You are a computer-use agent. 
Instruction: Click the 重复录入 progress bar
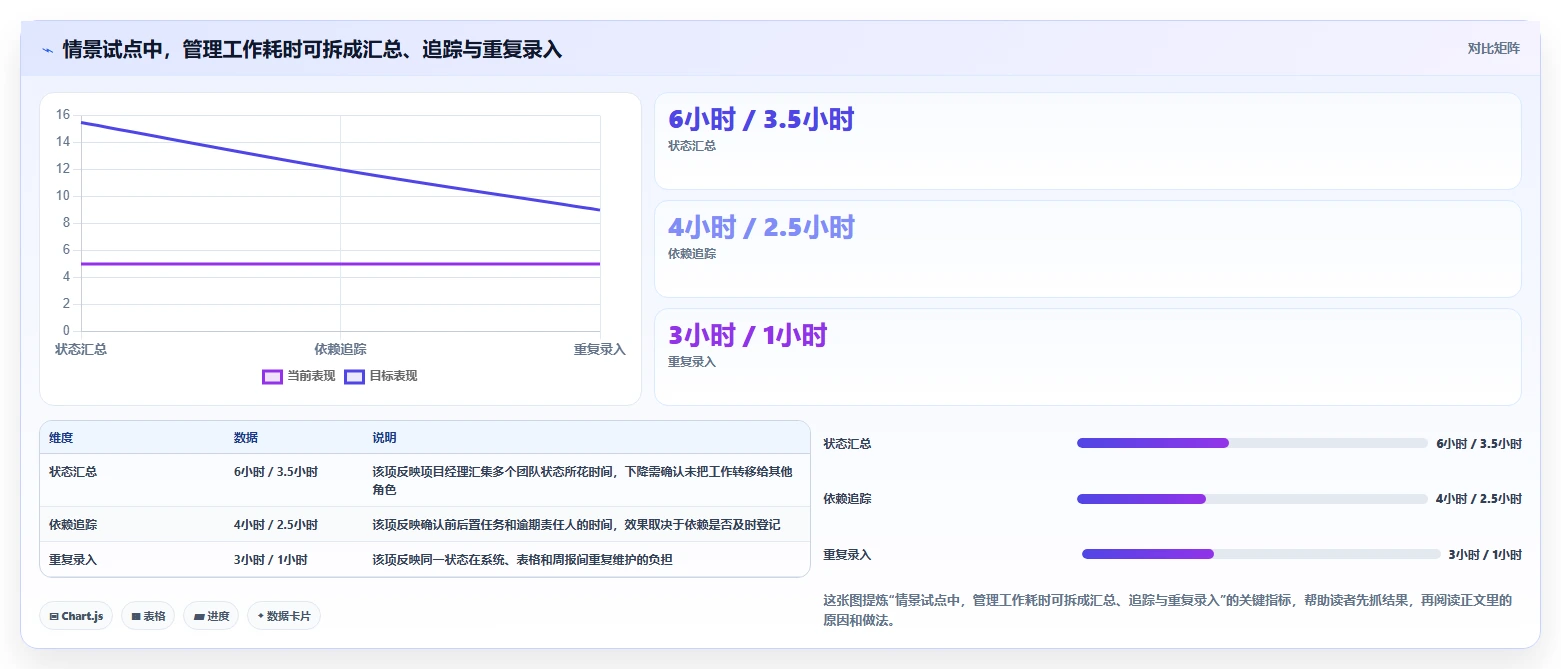point(1261,554)
